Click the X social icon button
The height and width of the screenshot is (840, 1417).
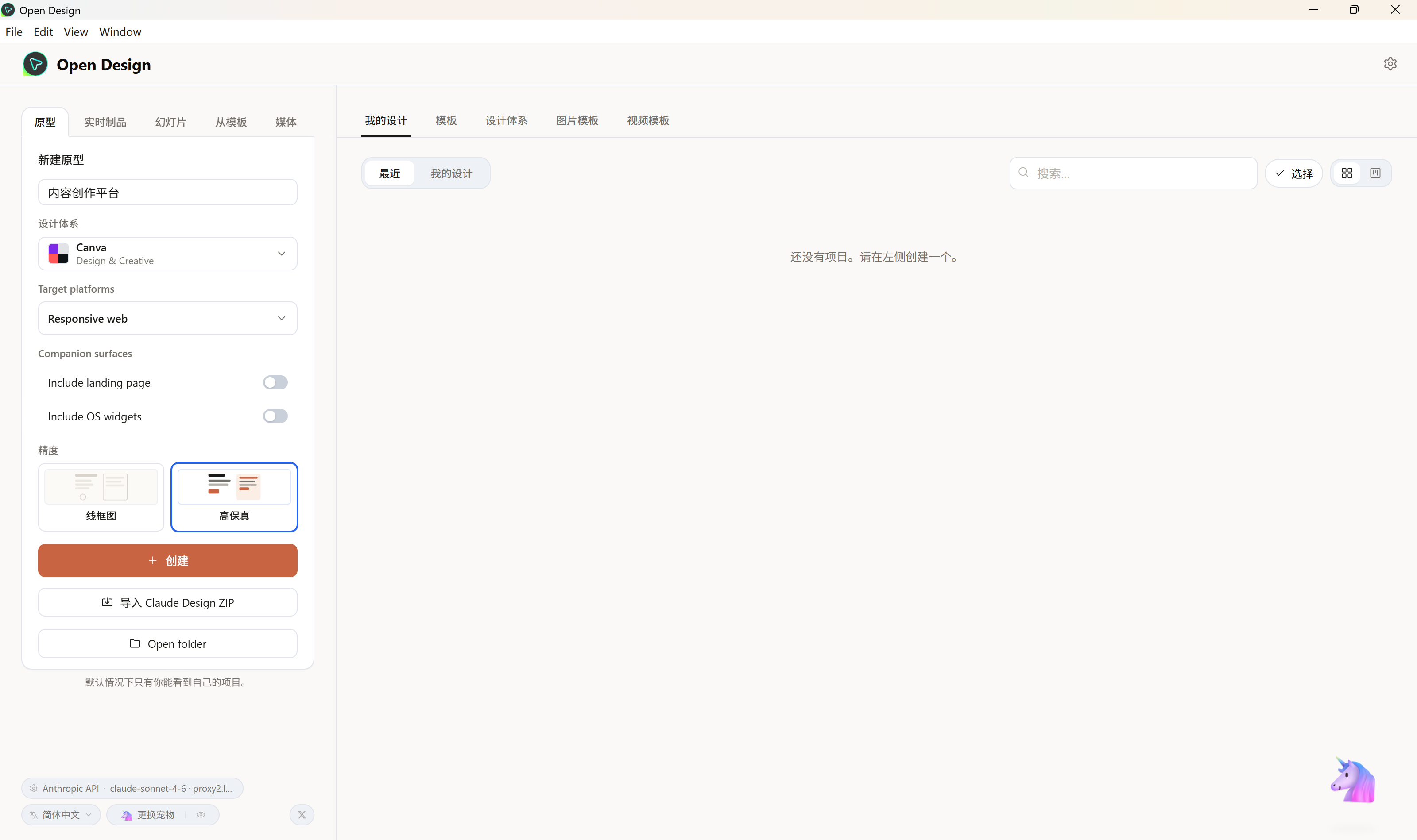302,814
